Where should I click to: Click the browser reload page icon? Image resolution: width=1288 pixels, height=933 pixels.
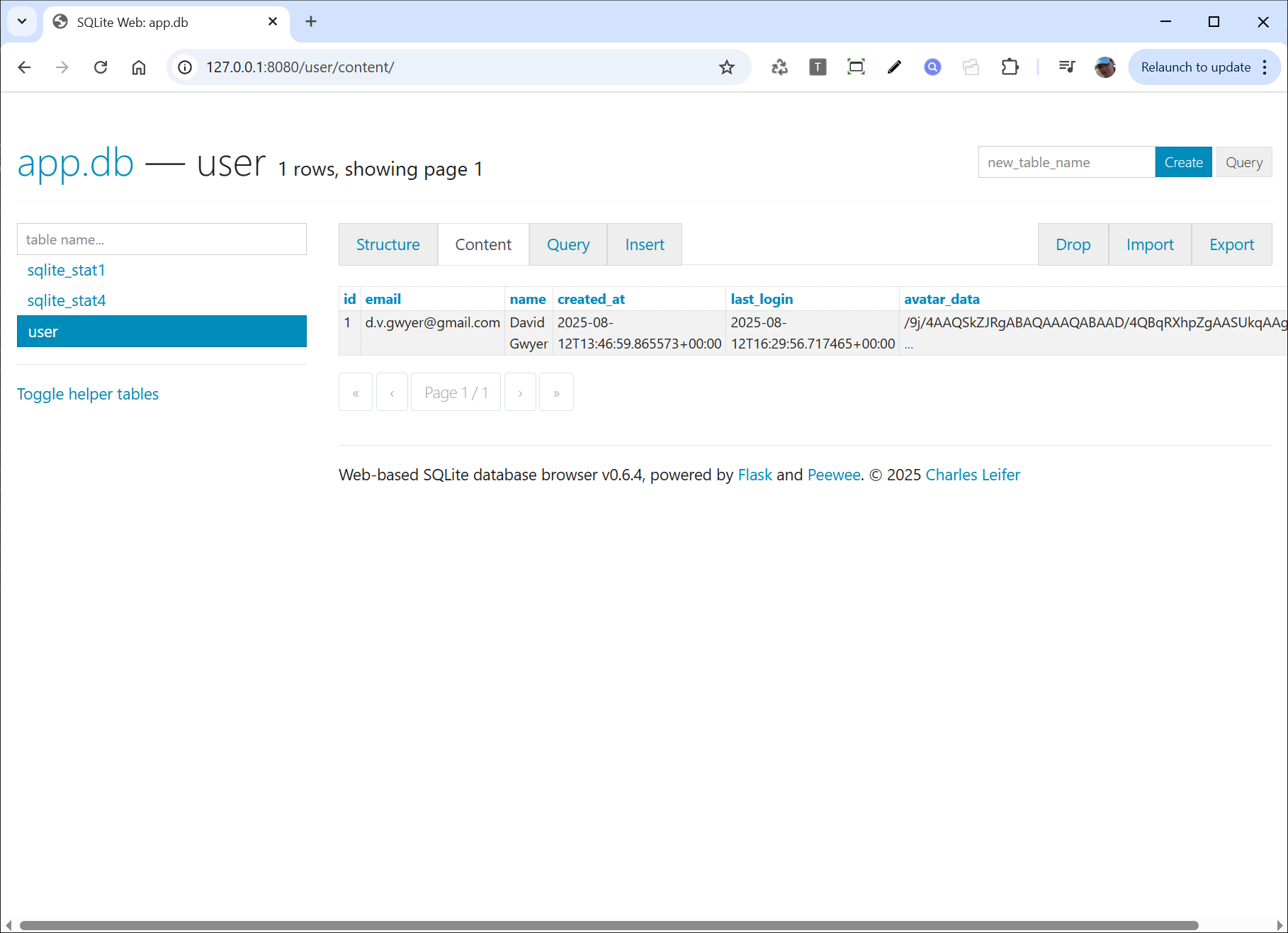coord(101,67)
